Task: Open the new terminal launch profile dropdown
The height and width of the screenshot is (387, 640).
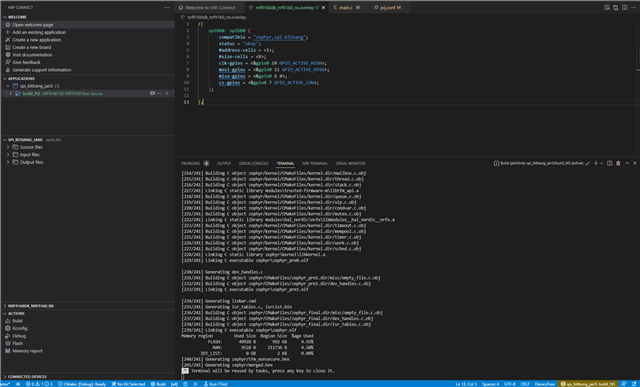Action: coord(602,163)
